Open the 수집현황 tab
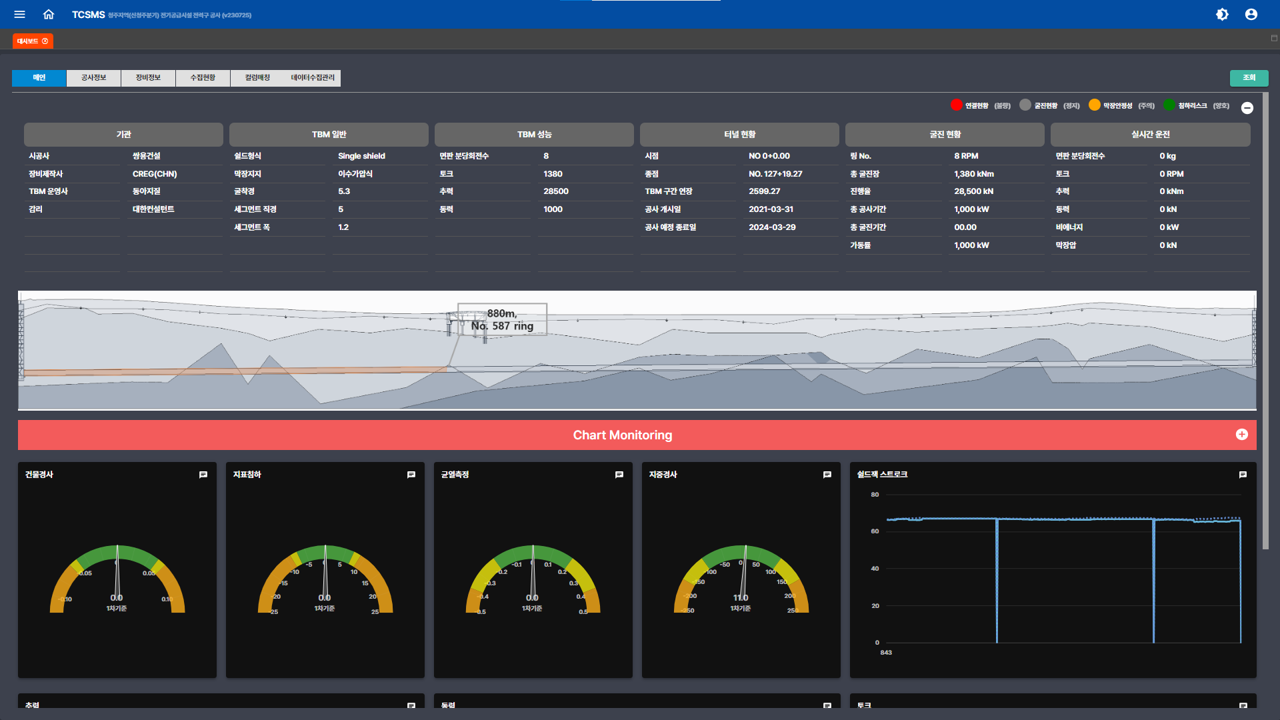This screenshot has height=720, width=1280. (x=203, y=78)
